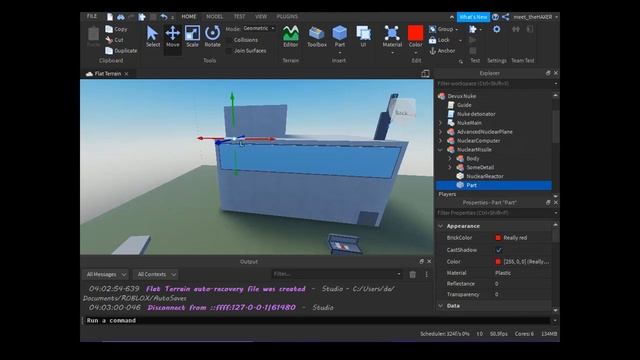The height and width of the screenshot is (360, 640).
Task: Open the Color swatch dropdown arrow
Action: (x=416, y=53)
